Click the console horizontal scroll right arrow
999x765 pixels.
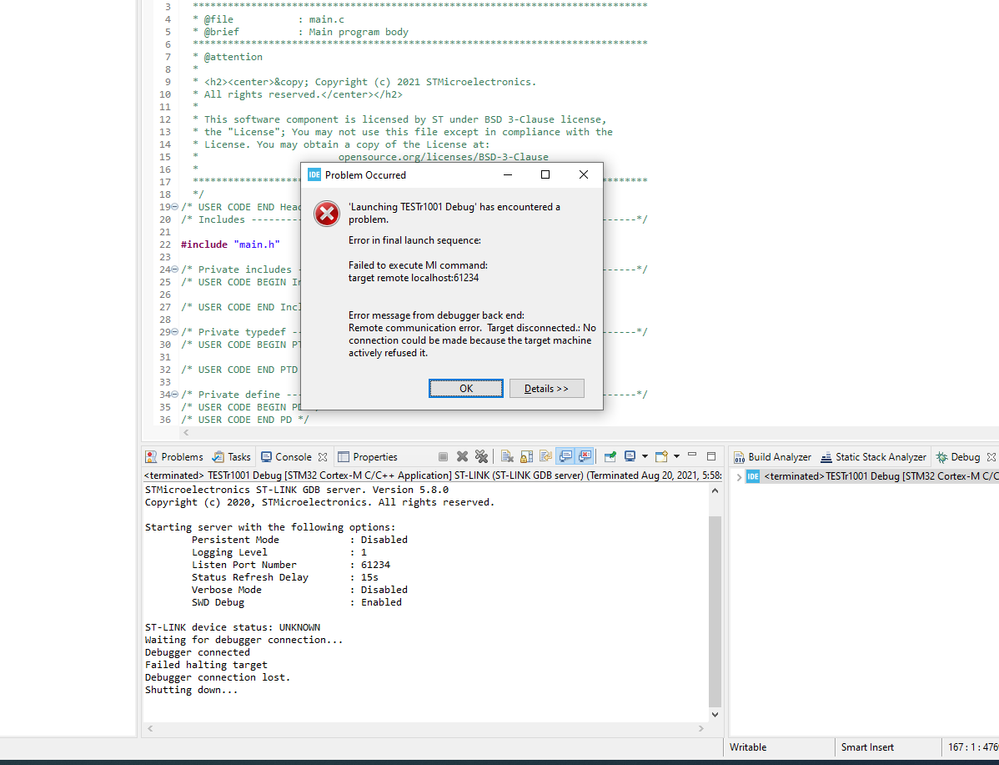pyautogui.click(x=701, y=728)
